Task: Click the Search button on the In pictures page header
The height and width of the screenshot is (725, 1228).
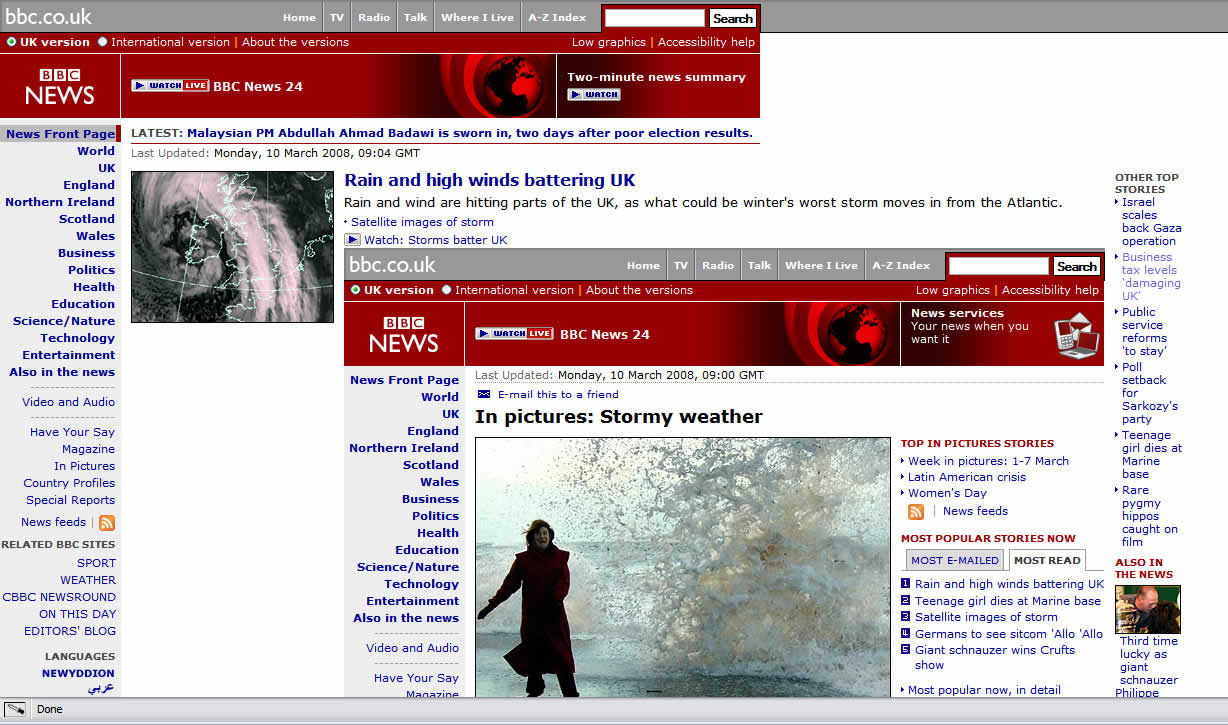Action: (1077, 266)
